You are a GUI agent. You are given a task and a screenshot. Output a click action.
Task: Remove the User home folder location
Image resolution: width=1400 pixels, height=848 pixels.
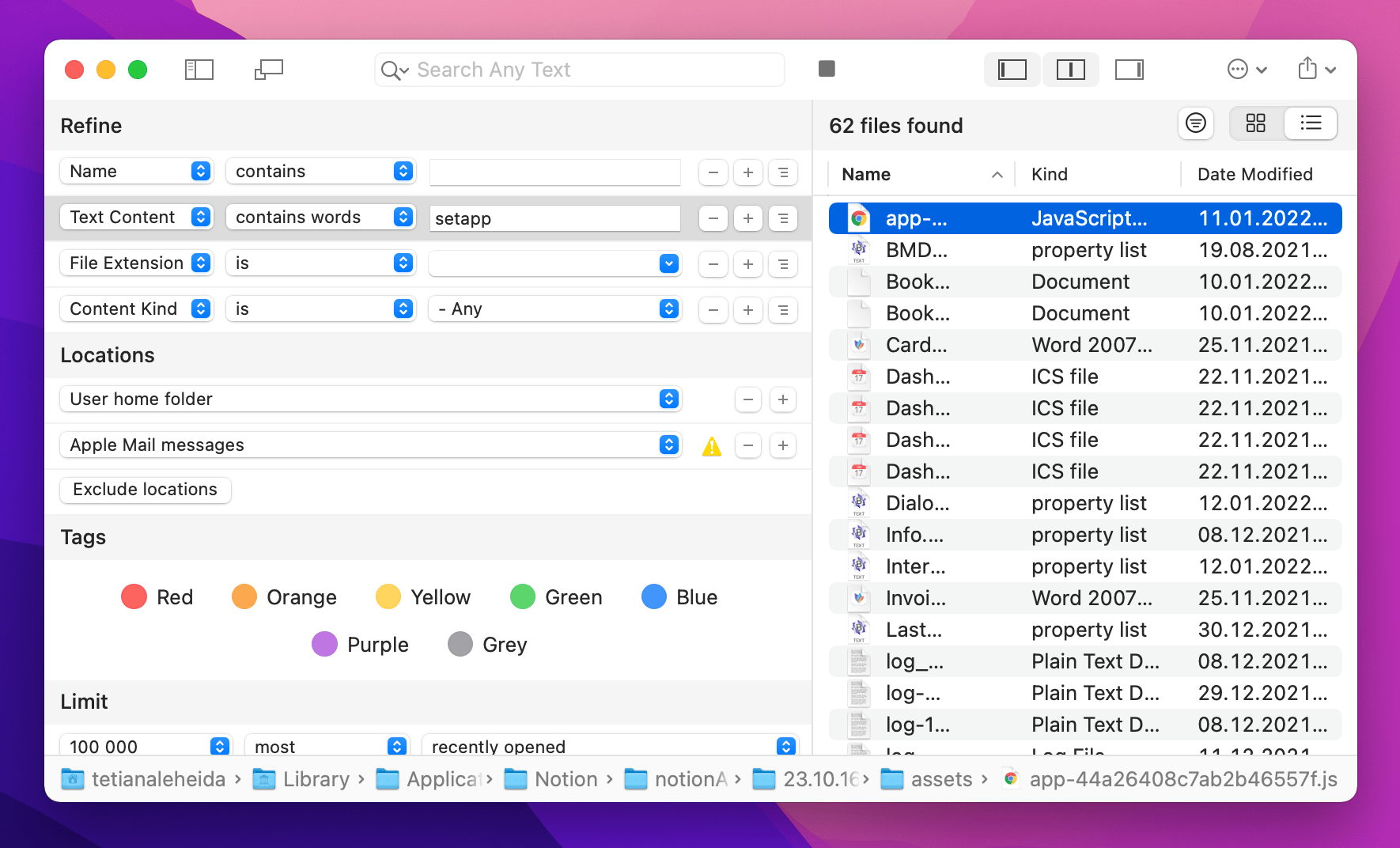[x=748, y=399]
